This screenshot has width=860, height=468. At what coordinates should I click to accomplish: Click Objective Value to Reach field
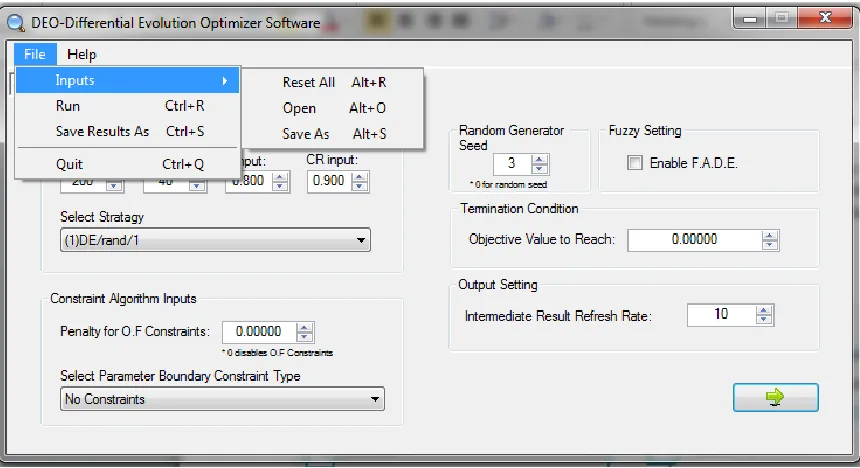[x=694, y=240]
